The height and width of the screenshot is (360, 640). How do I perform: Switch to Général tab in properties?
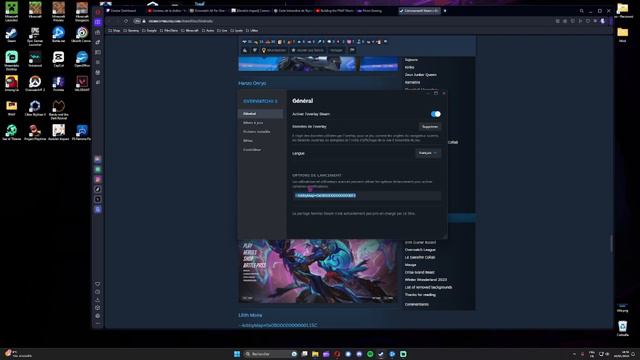(x=260, y=113)
